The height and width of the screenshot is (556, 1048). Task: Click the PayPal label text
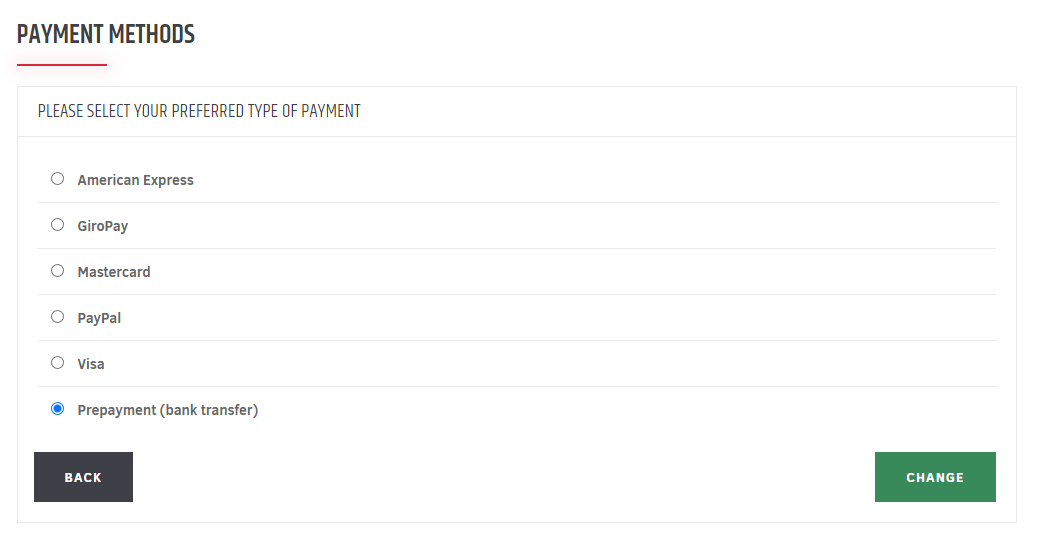[99, 318]
